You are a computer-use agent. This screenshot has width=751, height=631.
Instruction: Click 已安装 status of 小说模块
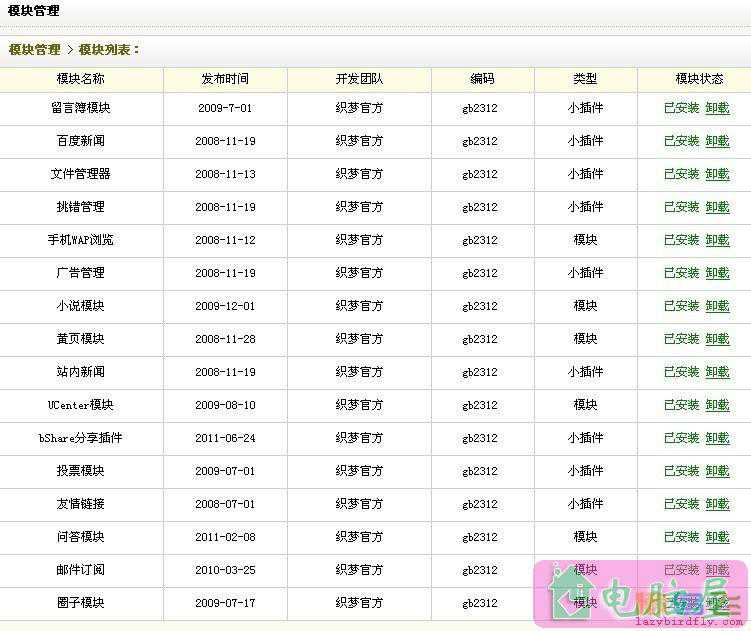682,306
